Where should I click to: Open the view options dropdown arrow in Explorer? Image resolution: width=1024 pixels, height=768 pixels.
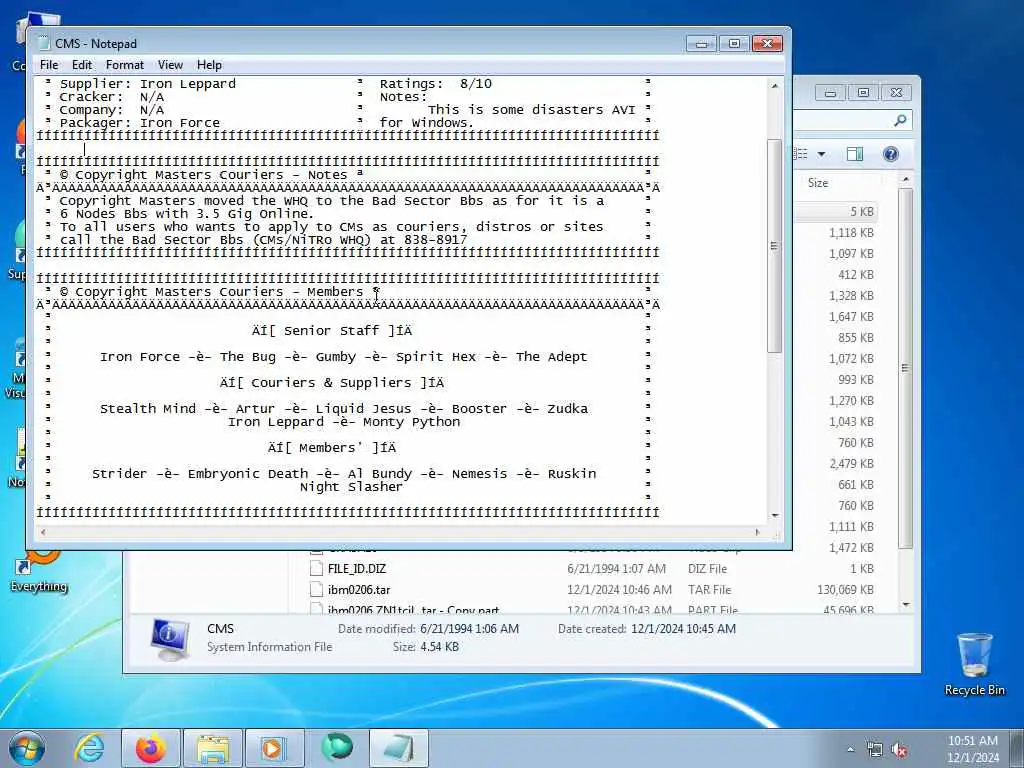822,154
